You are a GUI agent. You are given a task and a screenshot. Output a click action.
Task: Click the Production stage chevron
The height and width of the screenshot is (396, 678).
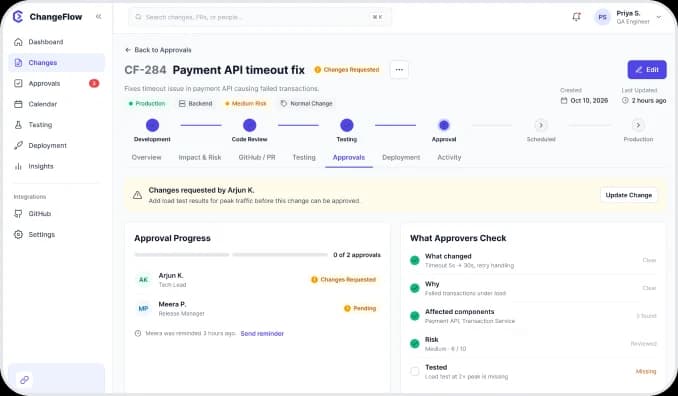[x=638, y=125]
